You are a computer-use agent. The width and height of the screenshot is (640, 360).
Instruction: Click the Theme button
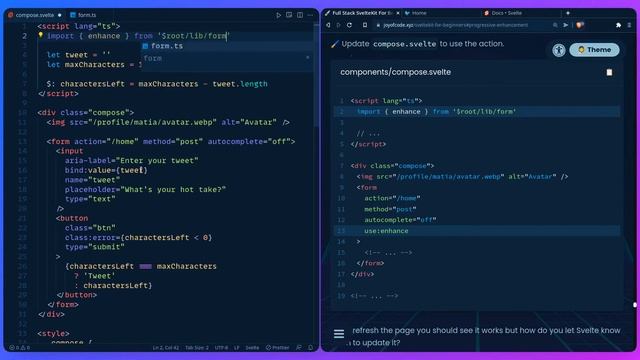click(x=594, y=50)
